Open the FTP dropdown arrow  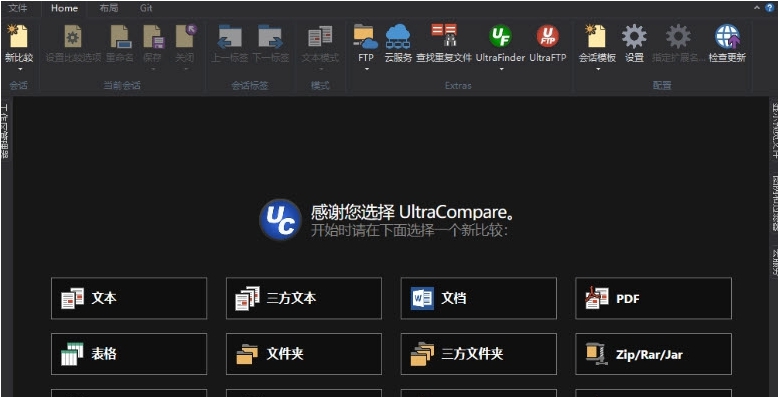[366, 69]
